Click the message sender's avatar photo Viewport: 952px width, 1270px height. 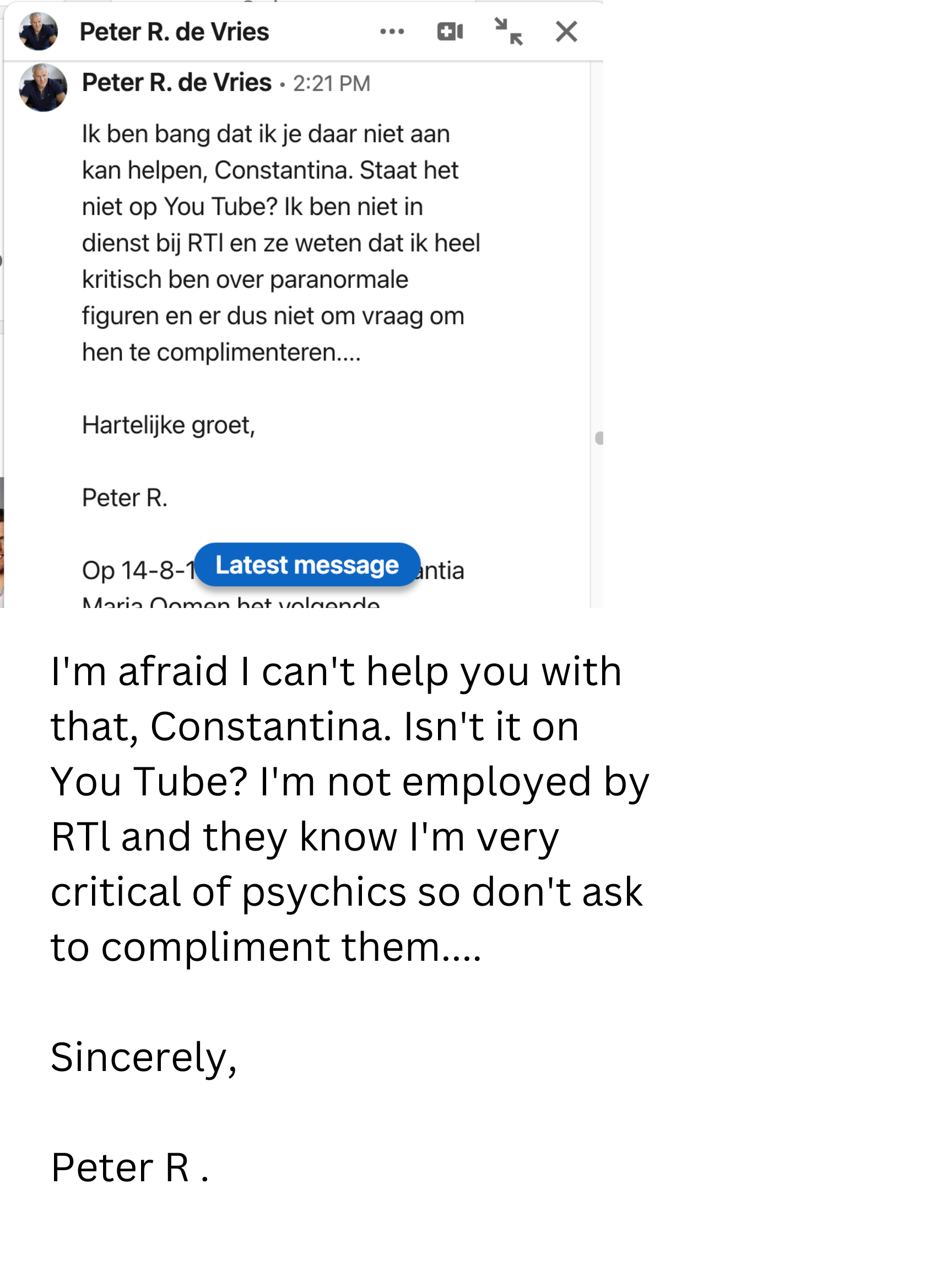[43, 87]
